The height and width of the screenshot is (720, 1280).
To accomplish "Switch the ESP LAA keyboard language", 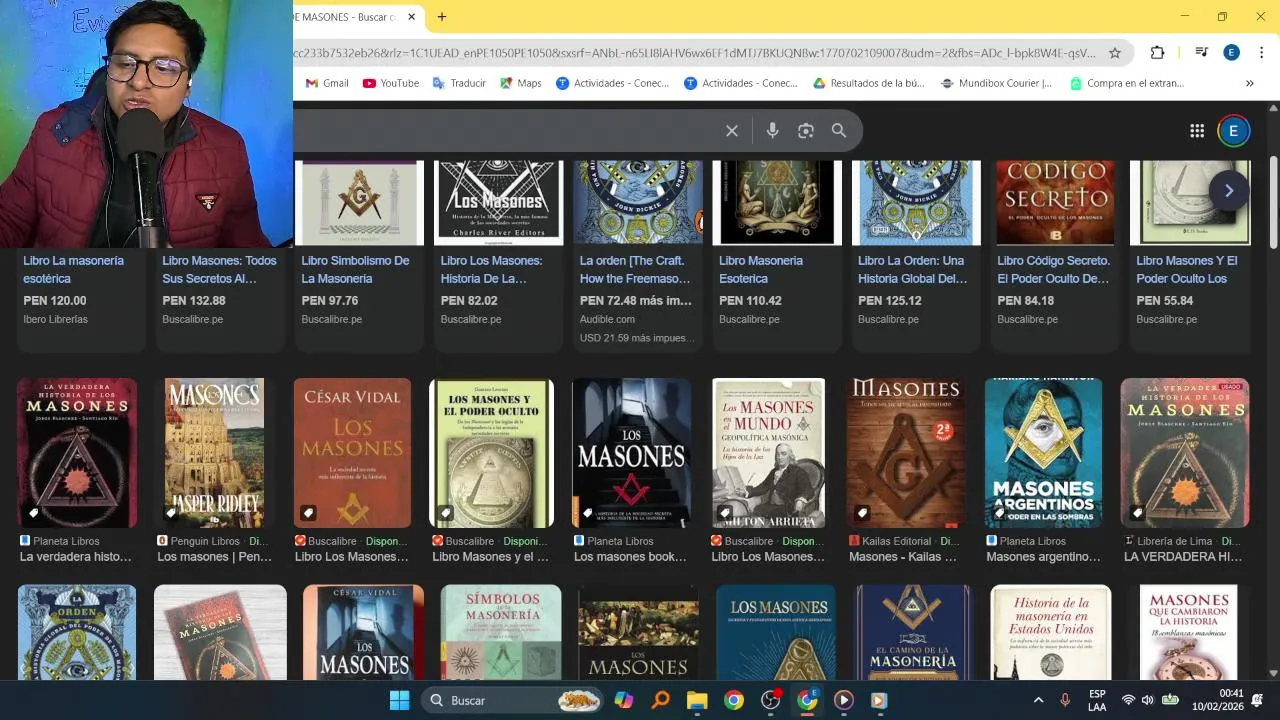I will 1097,700.
